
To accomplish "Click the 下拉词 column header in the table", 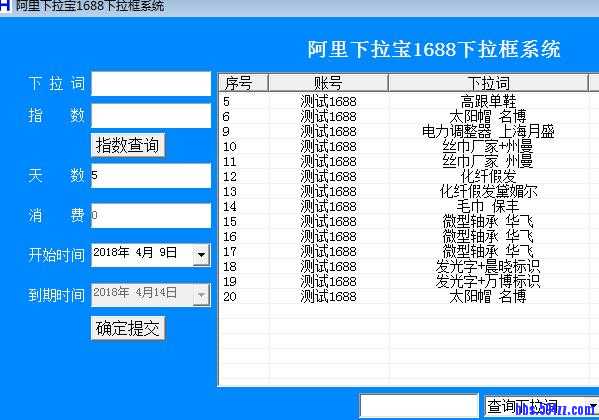I will point(488,83).
